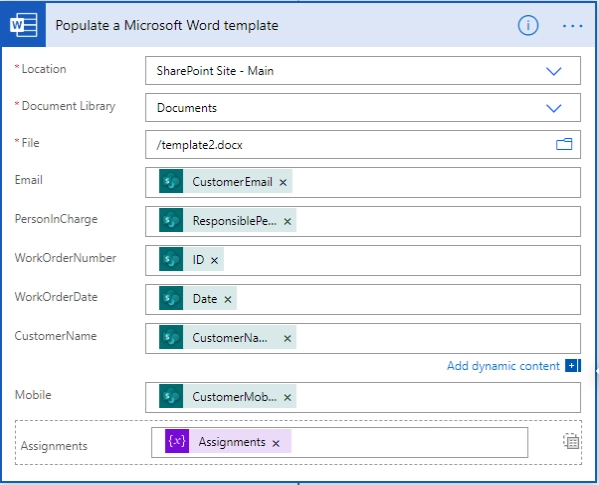The image size is (599, 485).
Task: Remove the ResponsiblePe... token
Action: pos(287,221)
